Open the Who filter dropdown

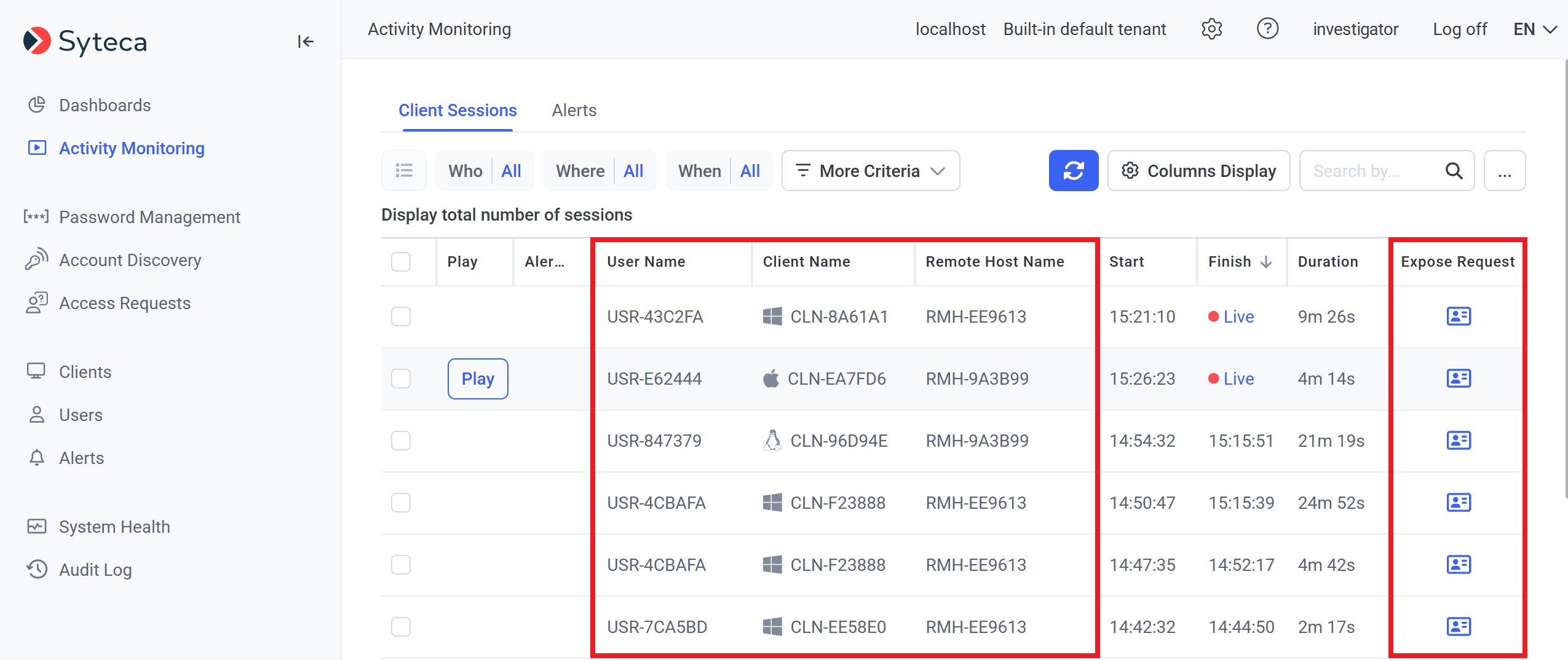(485, 171)
